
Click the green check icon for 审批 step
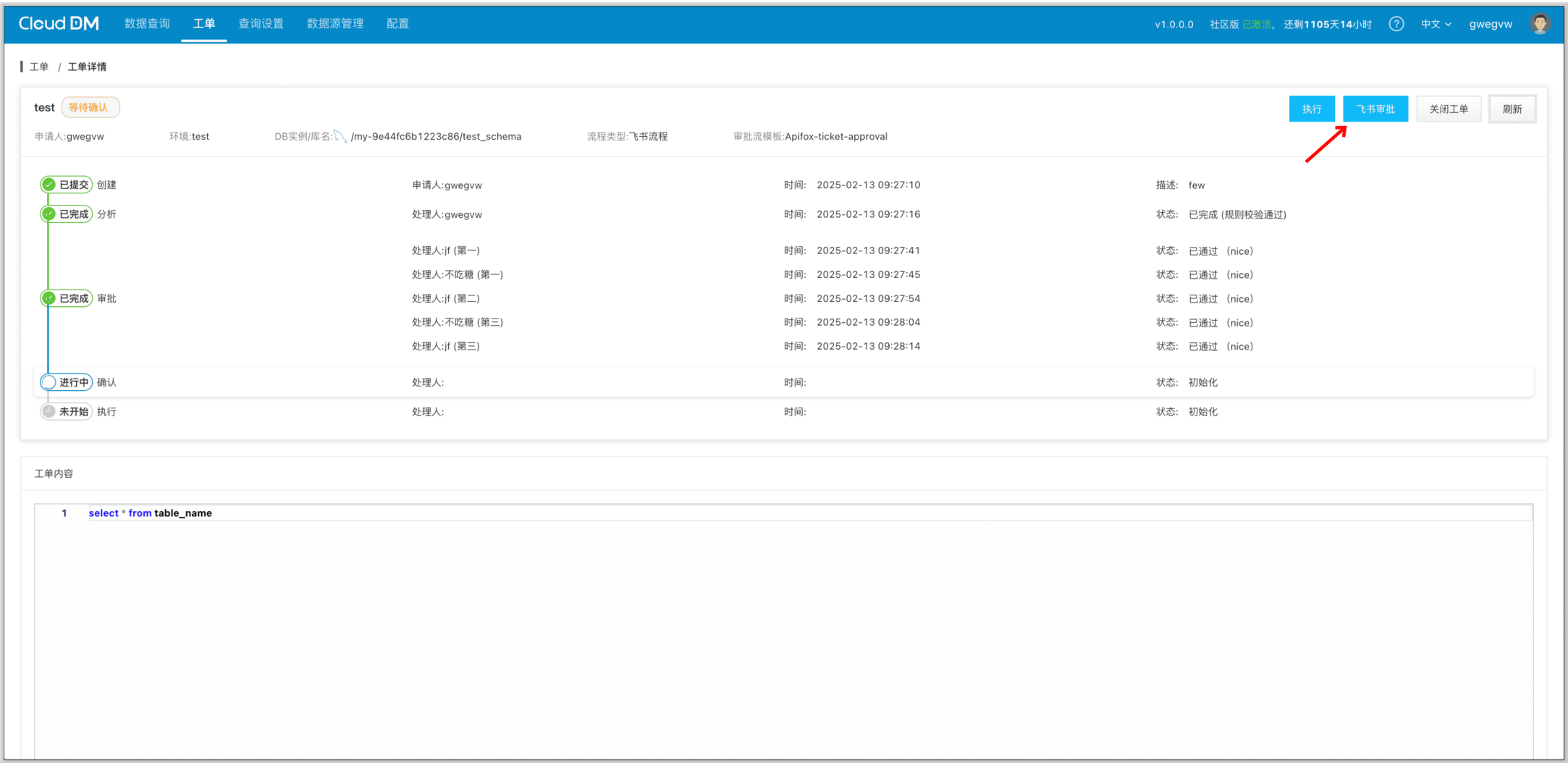point(49,298)
